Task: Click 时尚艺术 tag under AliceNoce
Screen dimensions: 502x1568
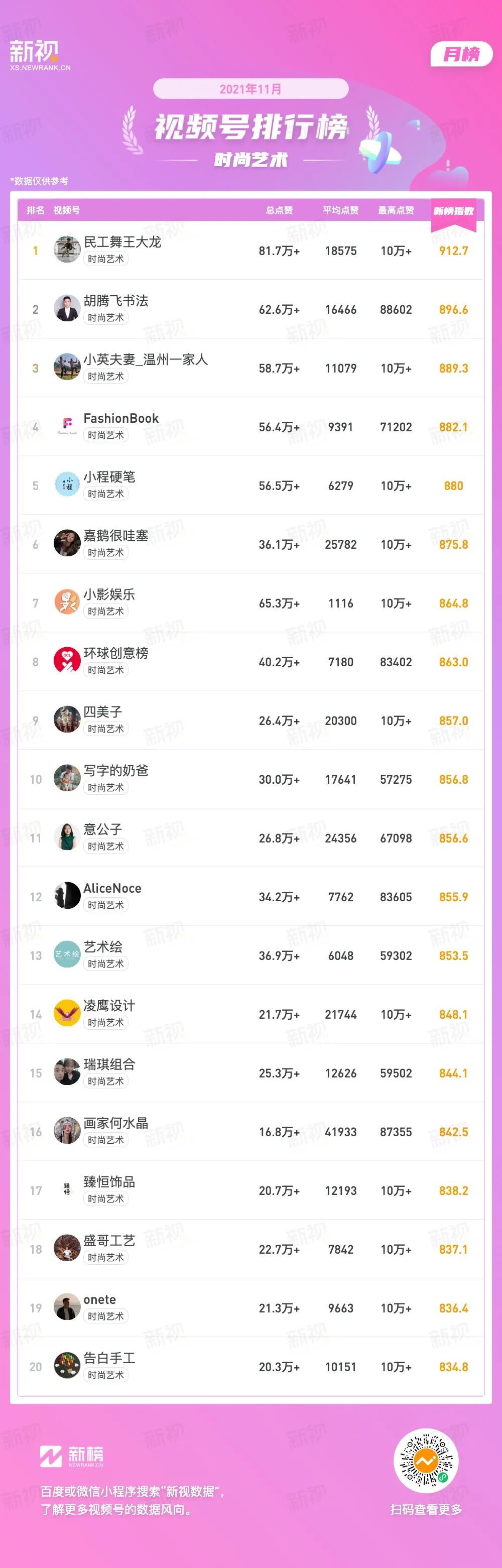Action: (x=106, y=905)
